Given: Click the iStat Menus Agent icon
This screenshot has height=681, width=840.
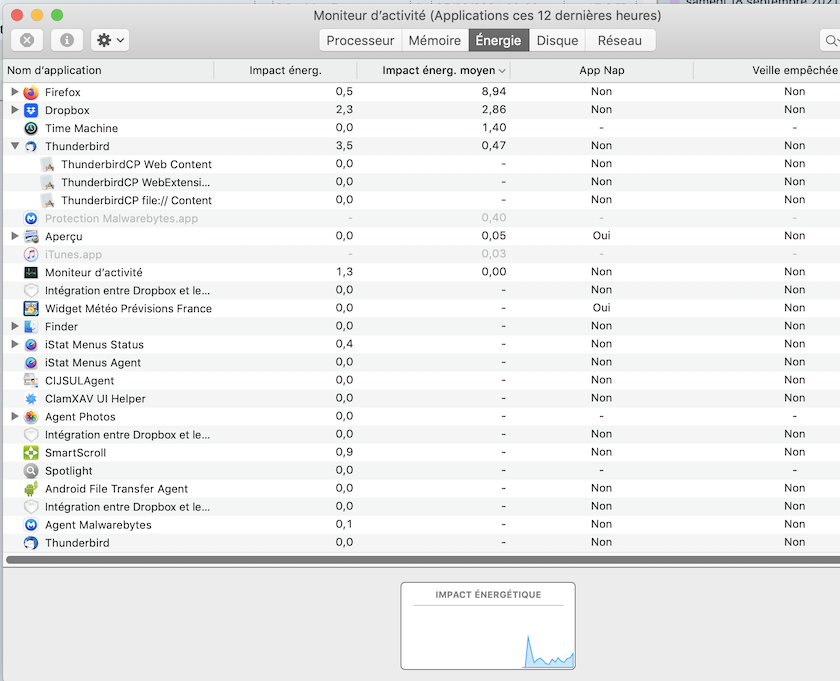Looking at the screenshot, I should [x=31, y=363].
